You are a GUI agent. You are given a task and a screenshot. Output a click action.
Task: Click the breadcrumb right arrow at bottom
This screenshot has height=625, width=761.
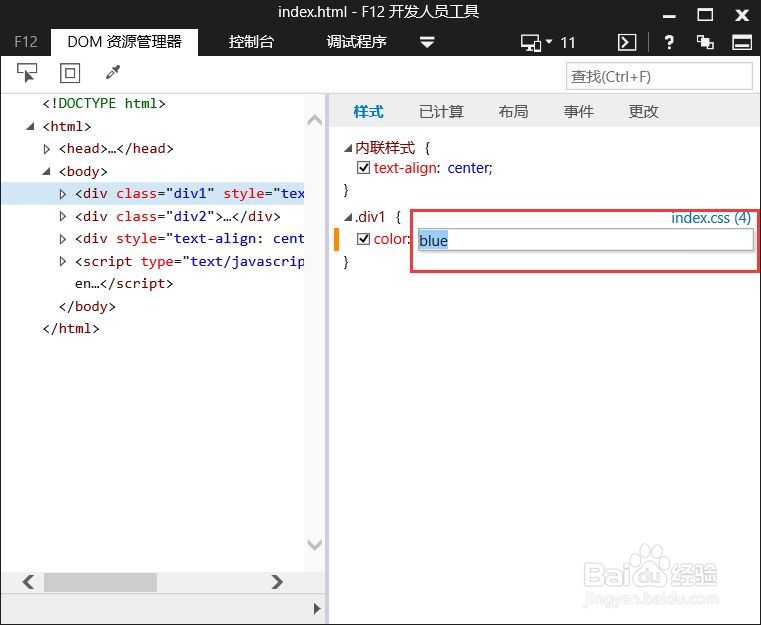coord(317,609)
